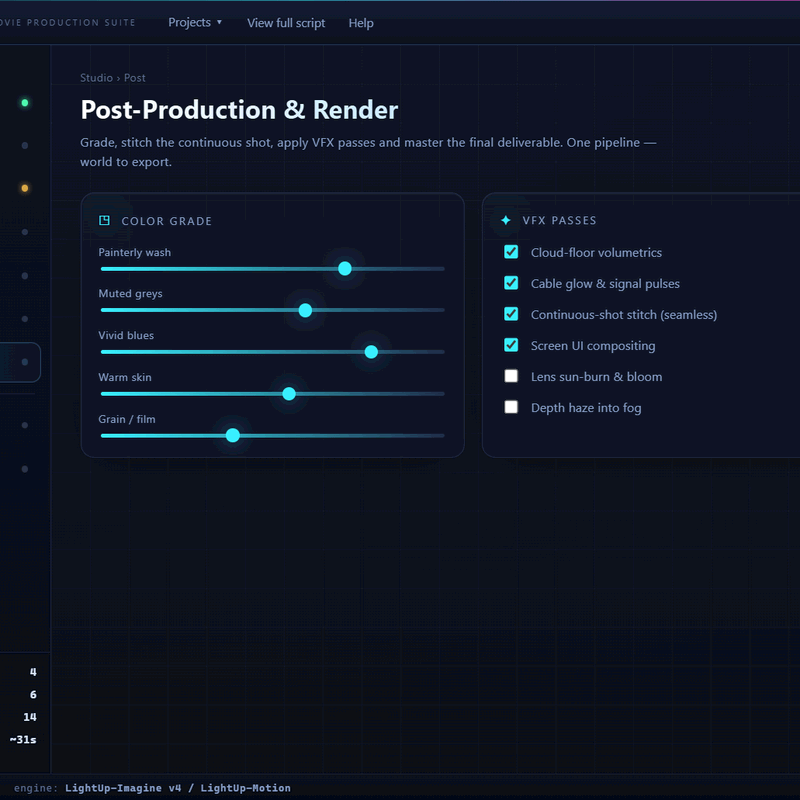Click the engine LightUp-Imagine v4 status text
Image resolution: width=800 pixels, height=800 pixels.
[x=152, y=788]
